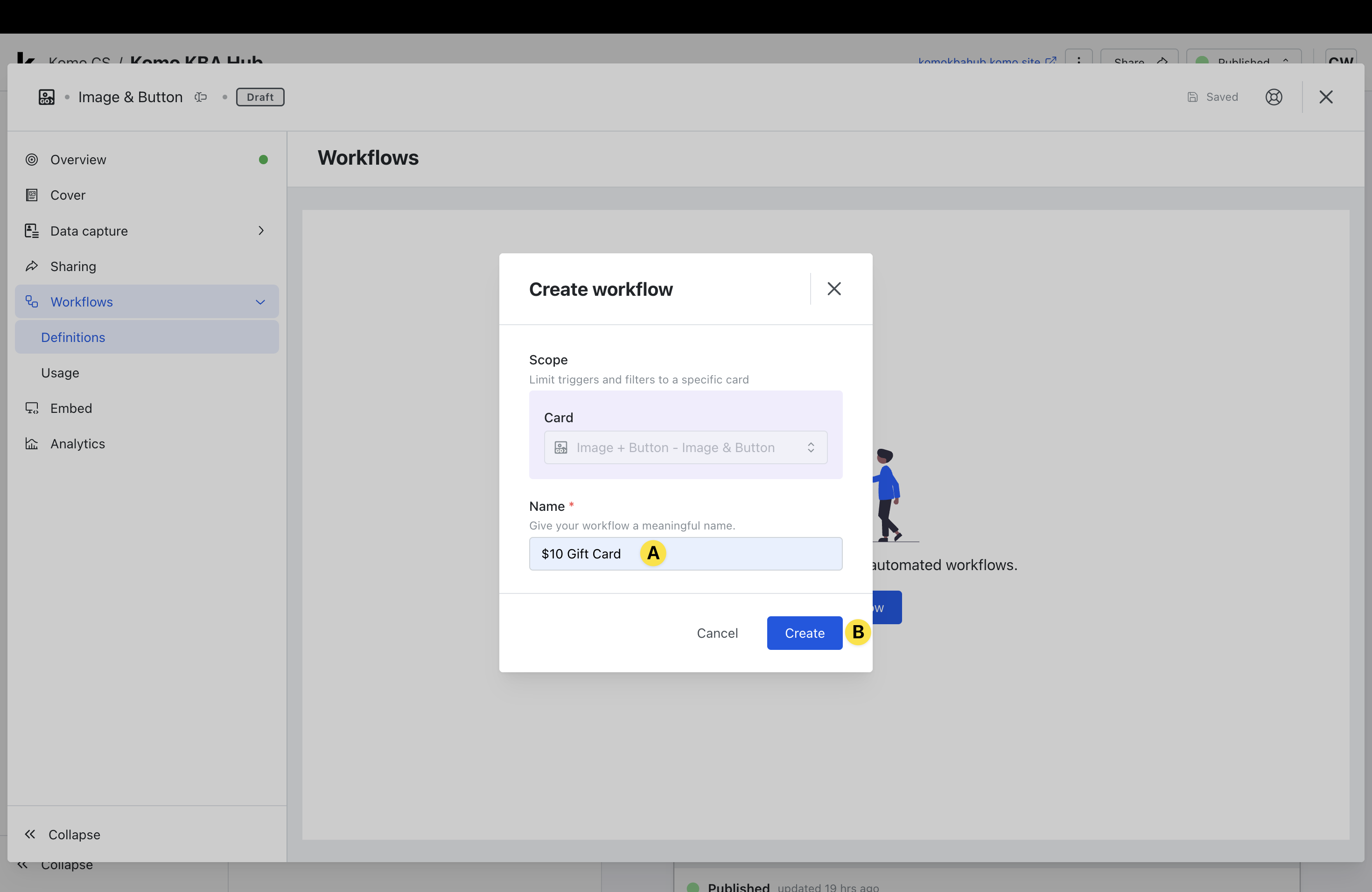The image size is (1372, 892).
Task: Cancel the workflow creation
Action: pyautogui.click(x=716, y=633)
